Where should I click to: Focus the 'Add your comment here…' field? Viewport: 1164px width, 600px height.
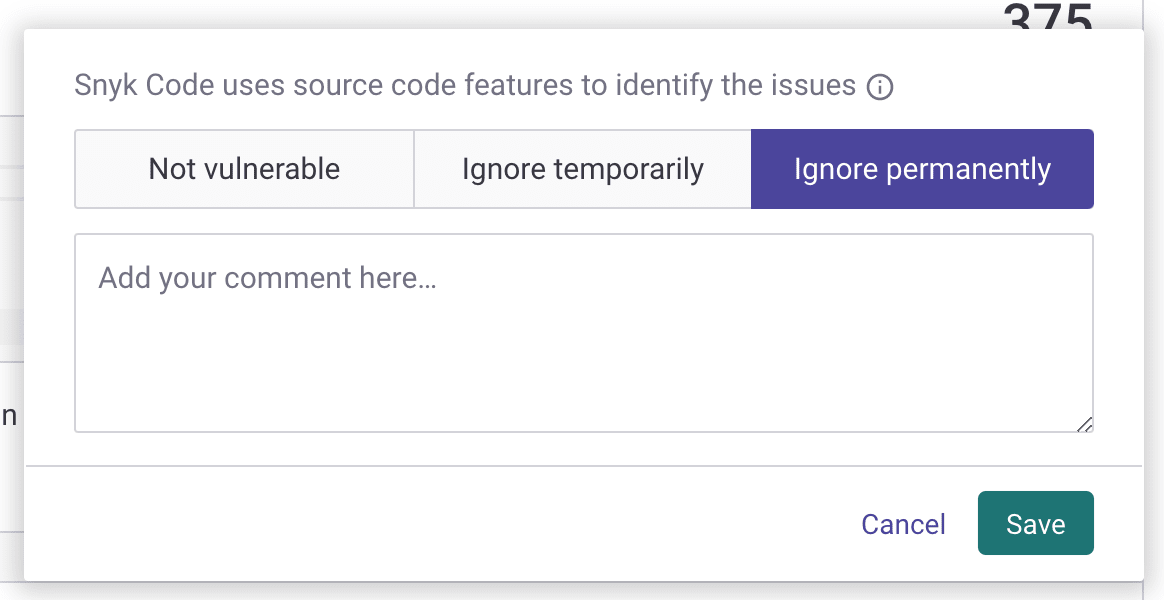point(583,333)
